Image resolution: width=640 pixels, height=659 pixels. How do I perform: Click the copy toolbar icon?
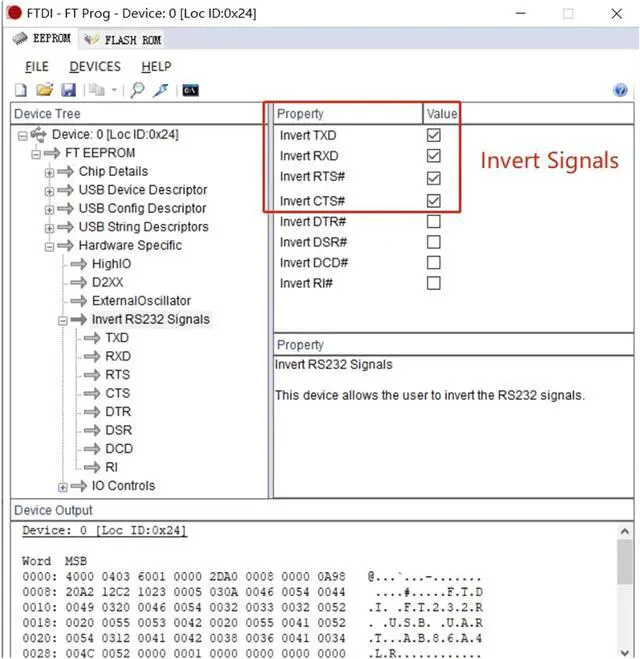pos(97,90)
